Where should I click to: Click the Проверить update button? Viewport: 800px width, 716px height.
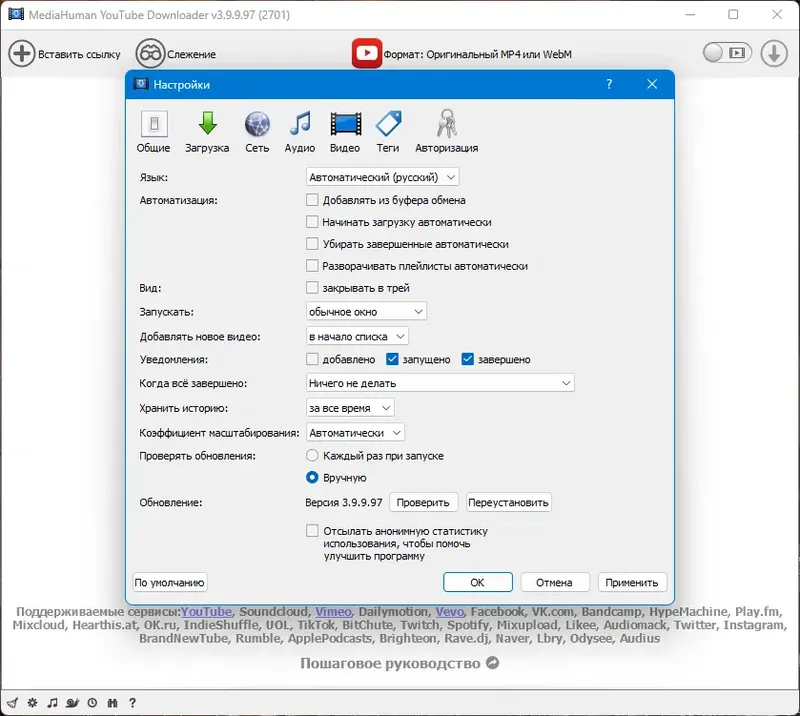pyautogui.click(x=423, y=502)
